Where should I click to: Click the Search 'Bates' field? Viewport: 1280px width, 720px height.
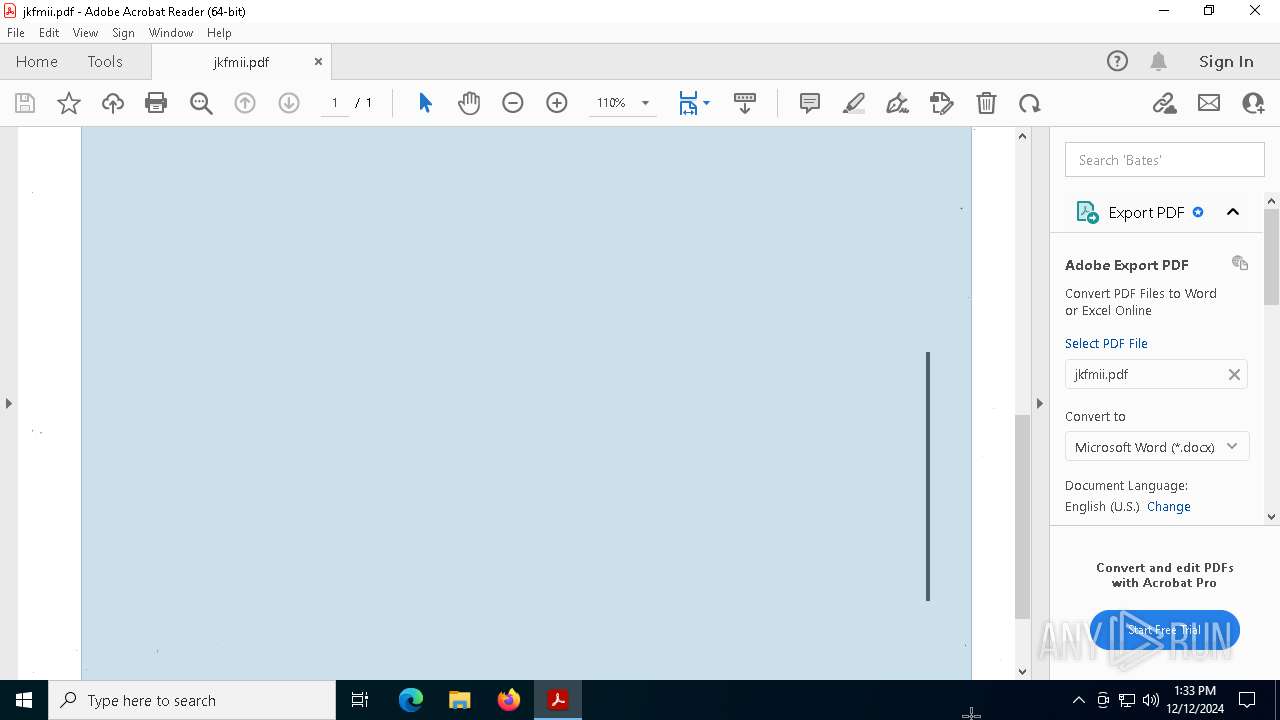coord(1165,160)
